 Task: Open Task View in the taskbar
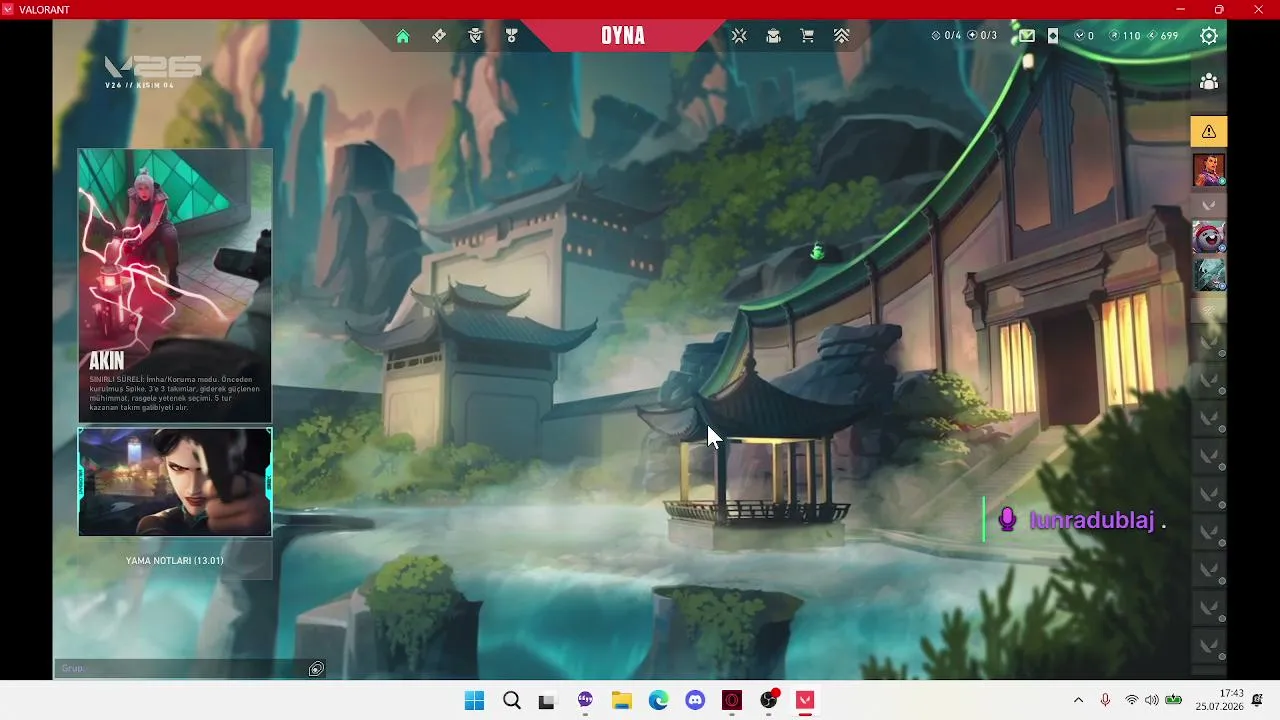[546, 700]
